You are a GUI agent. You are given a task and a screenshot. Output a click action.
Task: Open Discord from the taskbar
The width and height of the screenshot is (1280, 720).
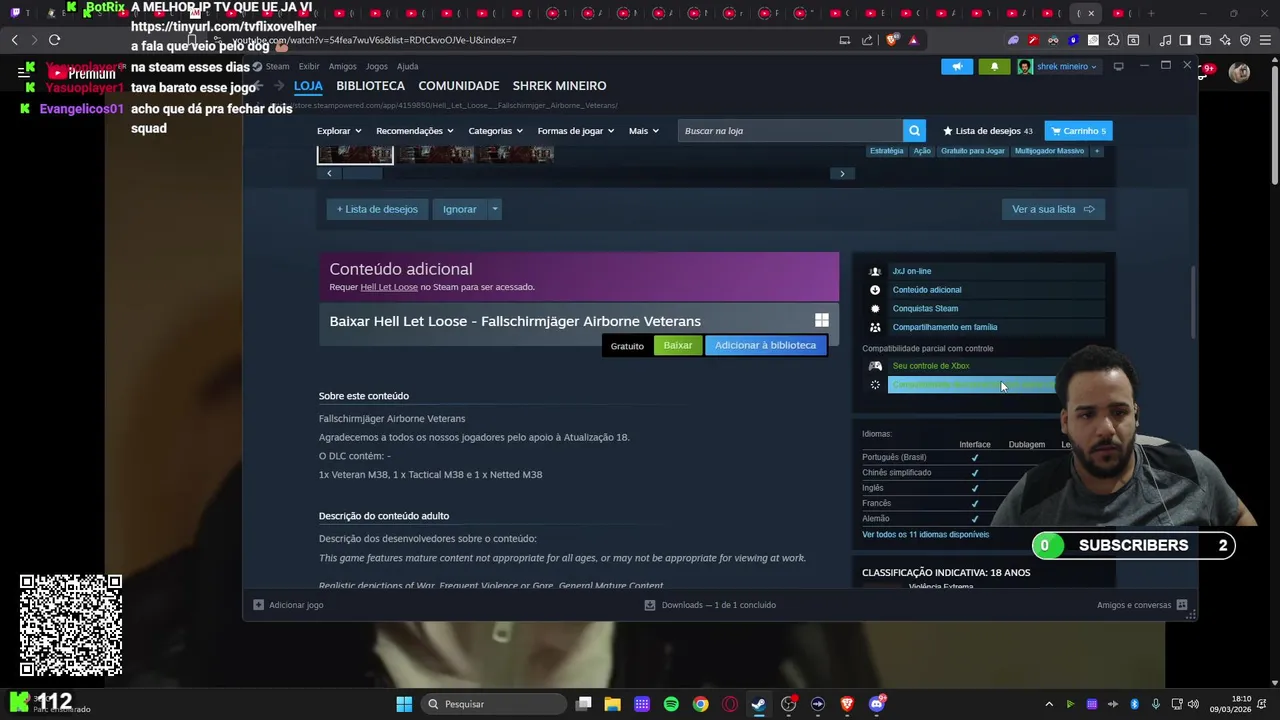(x=877, y=704)
